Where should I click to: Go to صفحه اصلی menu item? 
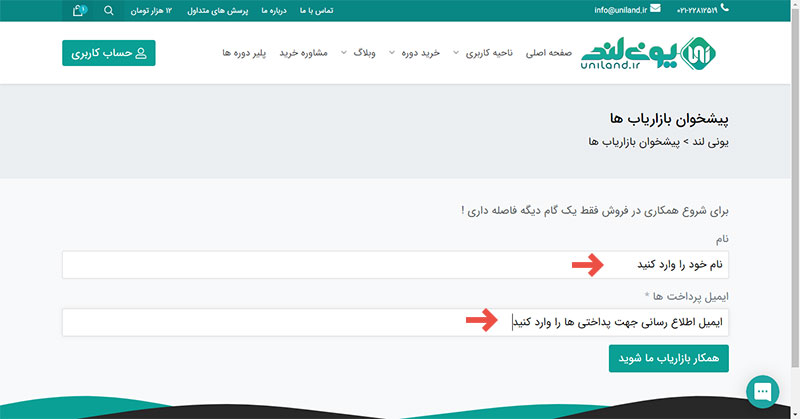548,53
